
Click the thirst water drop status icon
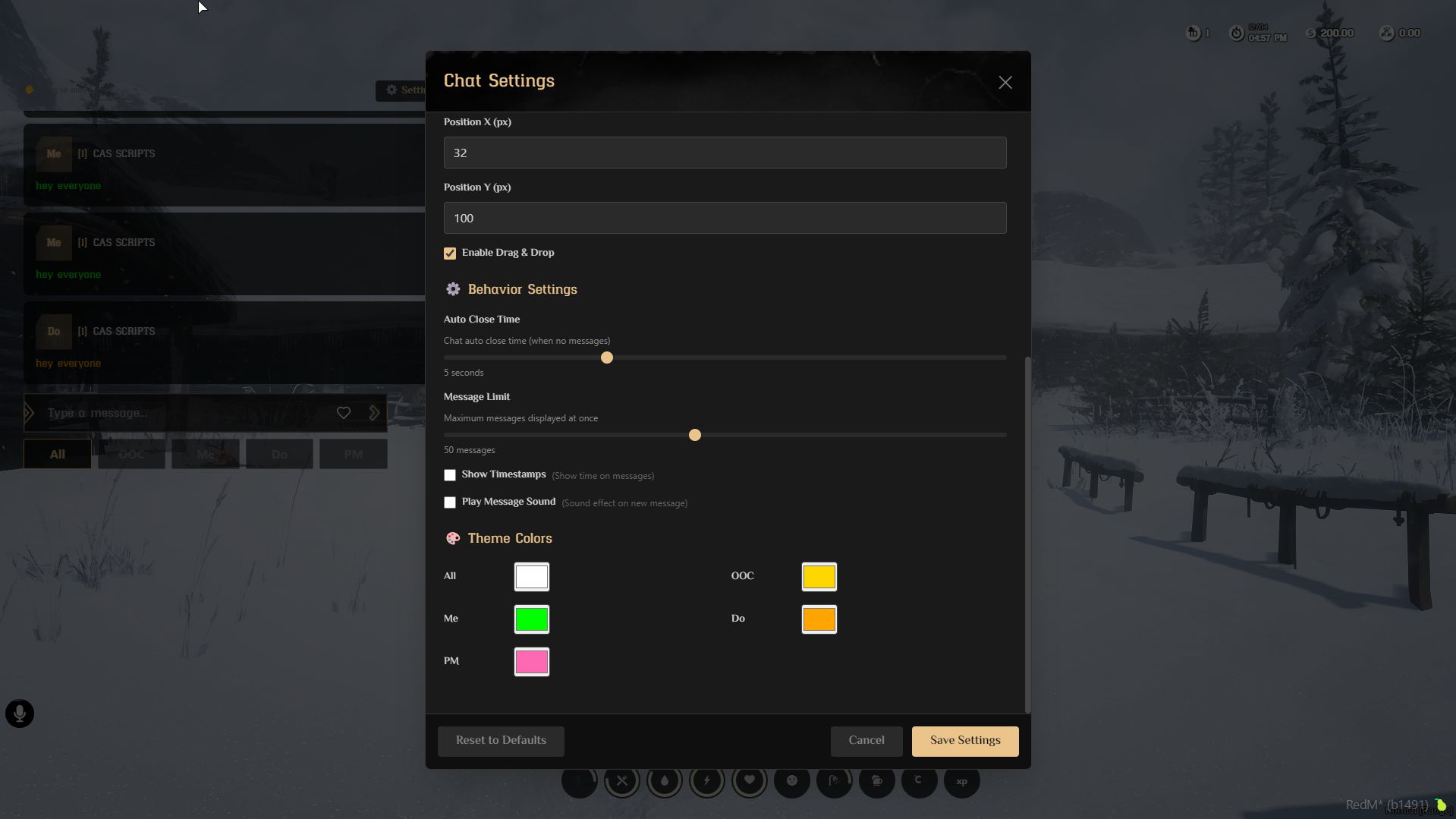coord(665,780)
